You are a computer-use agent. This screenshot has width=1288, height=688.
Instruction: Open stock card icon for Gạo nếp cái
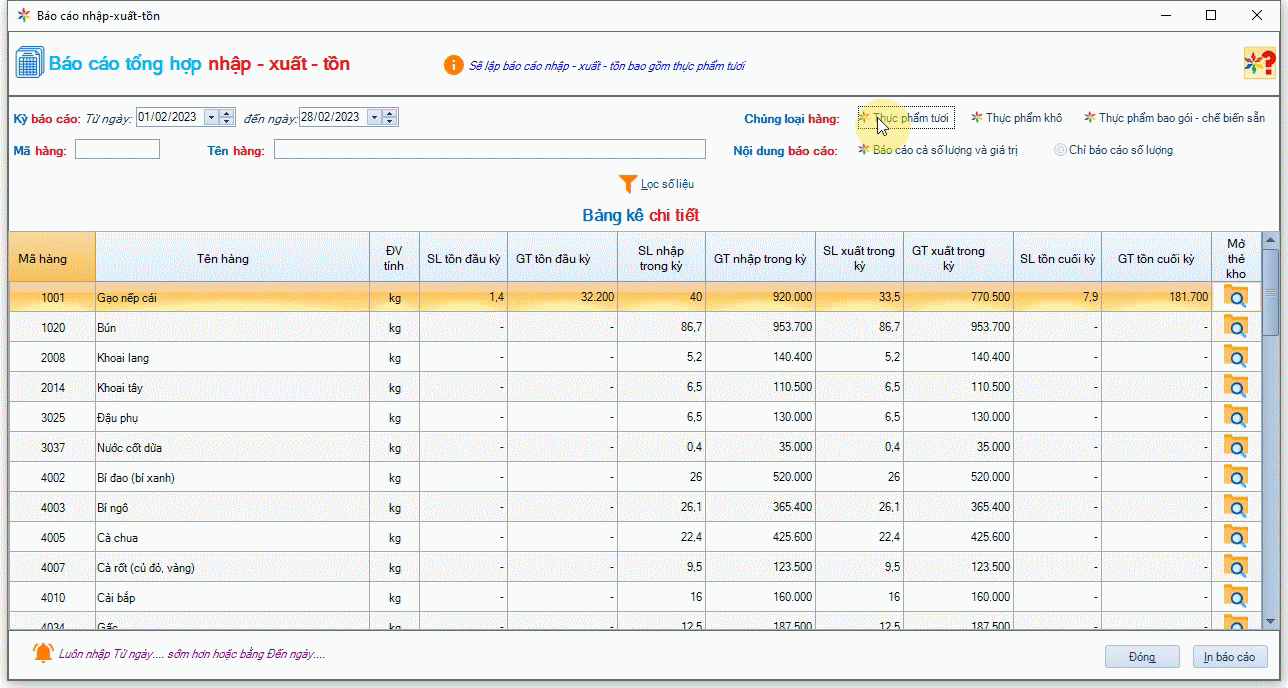click(1236, 297)
